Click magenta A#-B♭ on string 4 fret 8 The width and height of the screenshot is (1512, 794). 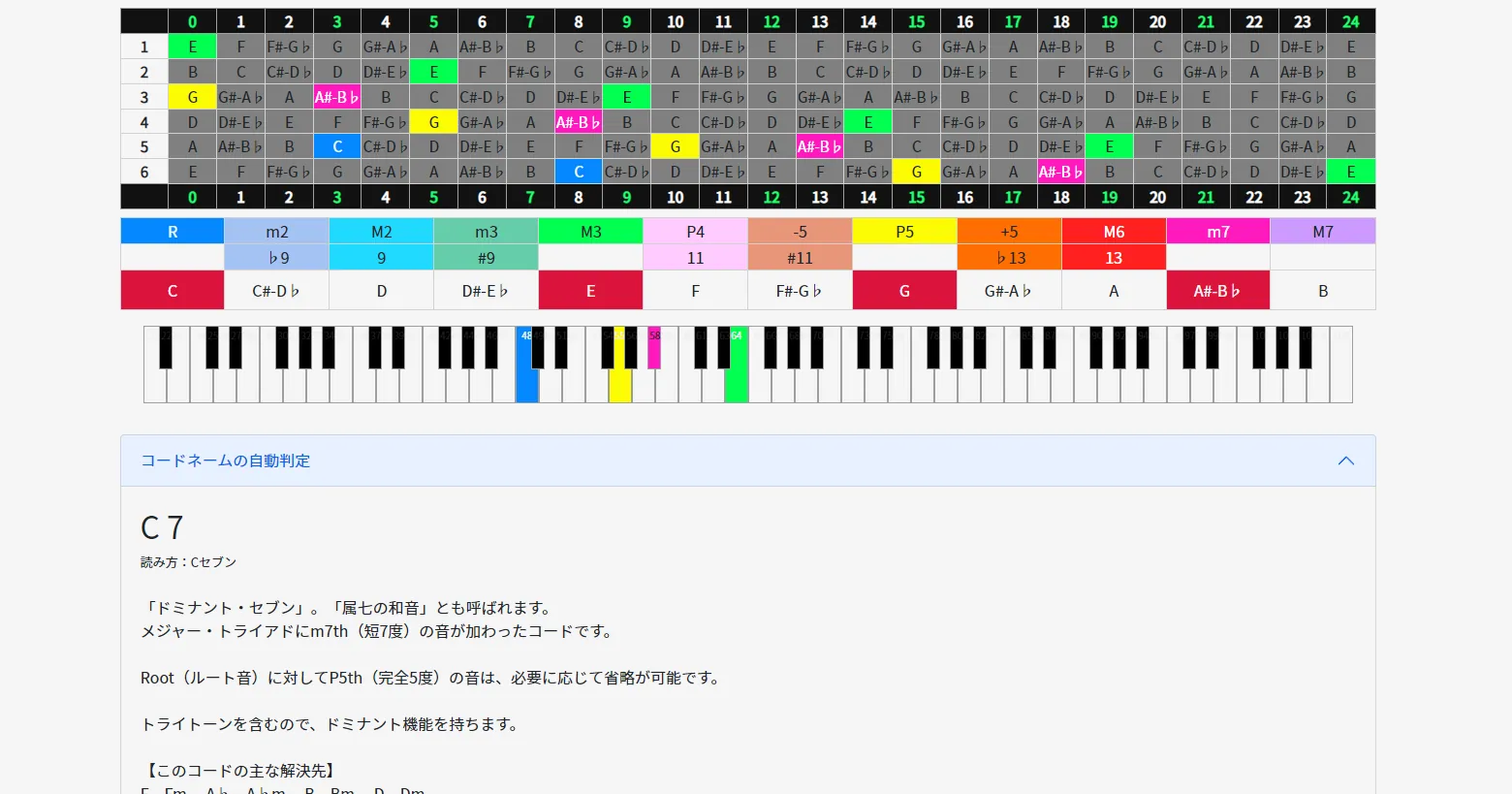click(579, 122)
